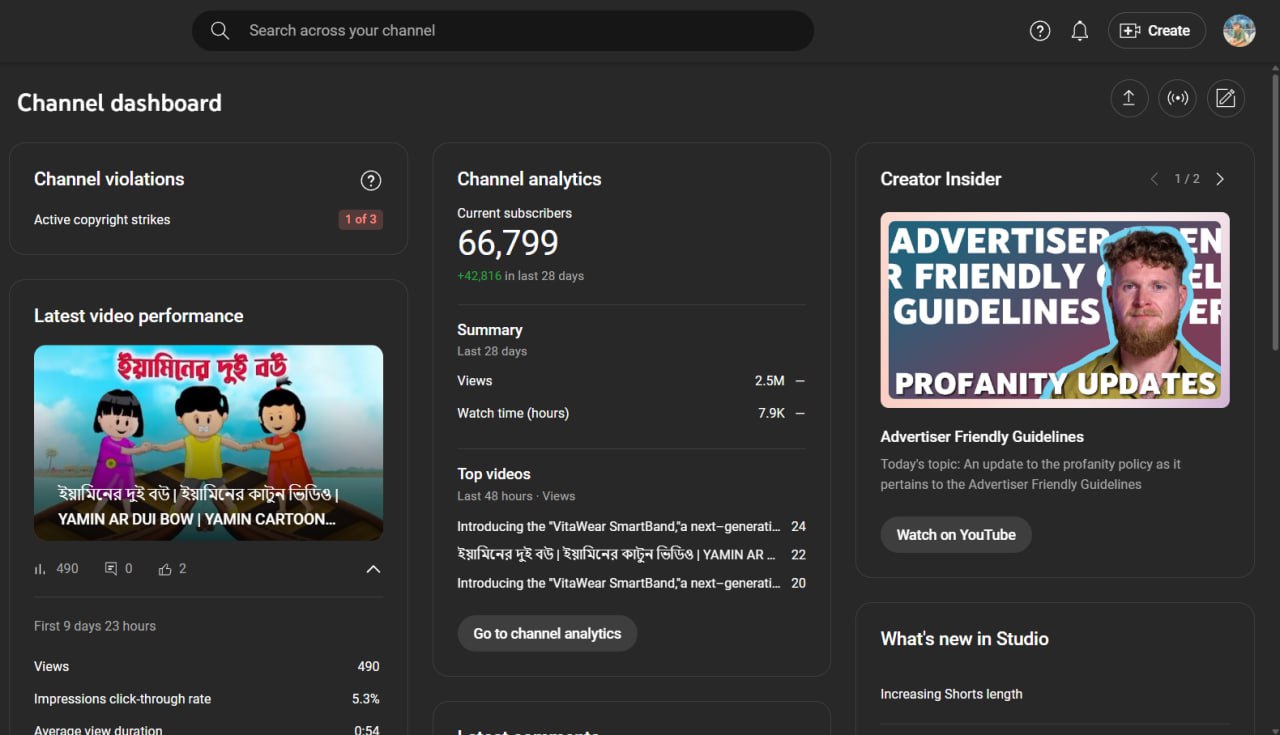The width and height of the screenshot is (1280, 735).
Task: Click the create post pencil icon
Action: 1226,98
